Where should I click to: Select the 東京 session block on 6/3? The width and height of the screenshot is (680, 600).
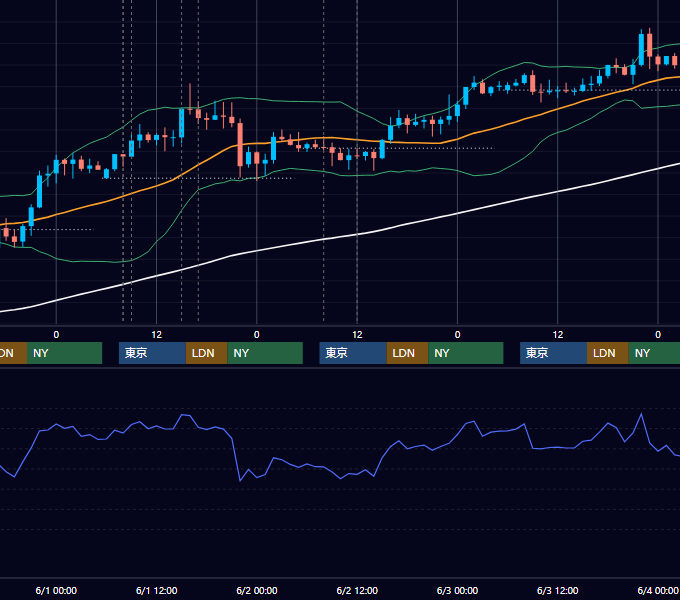click(553, 353)
